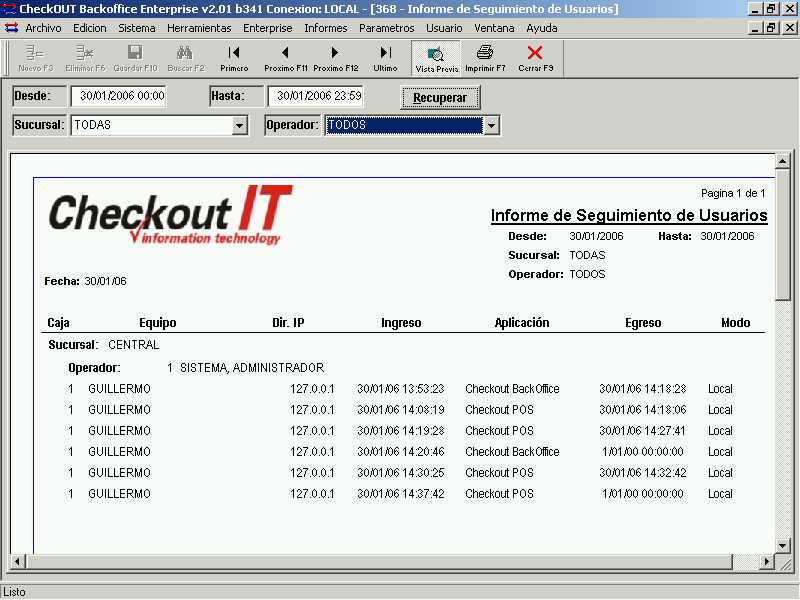Click the Aplicación column header
The height and width of the screenshot is (600, 800).
pyautogui.click(x=522, y=322)
